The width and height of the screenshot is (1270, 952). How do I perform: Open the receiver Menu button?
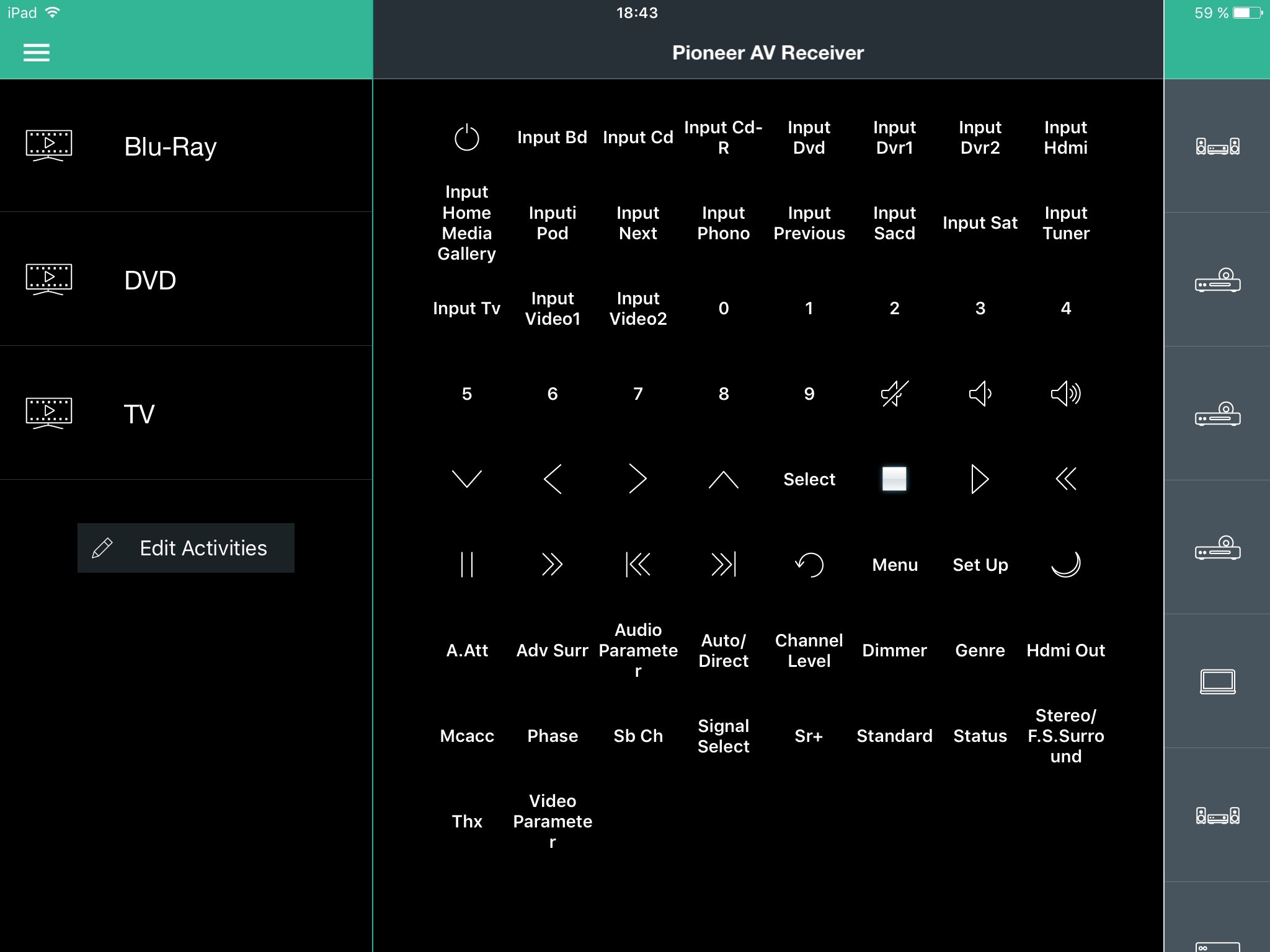coord(895,565)
